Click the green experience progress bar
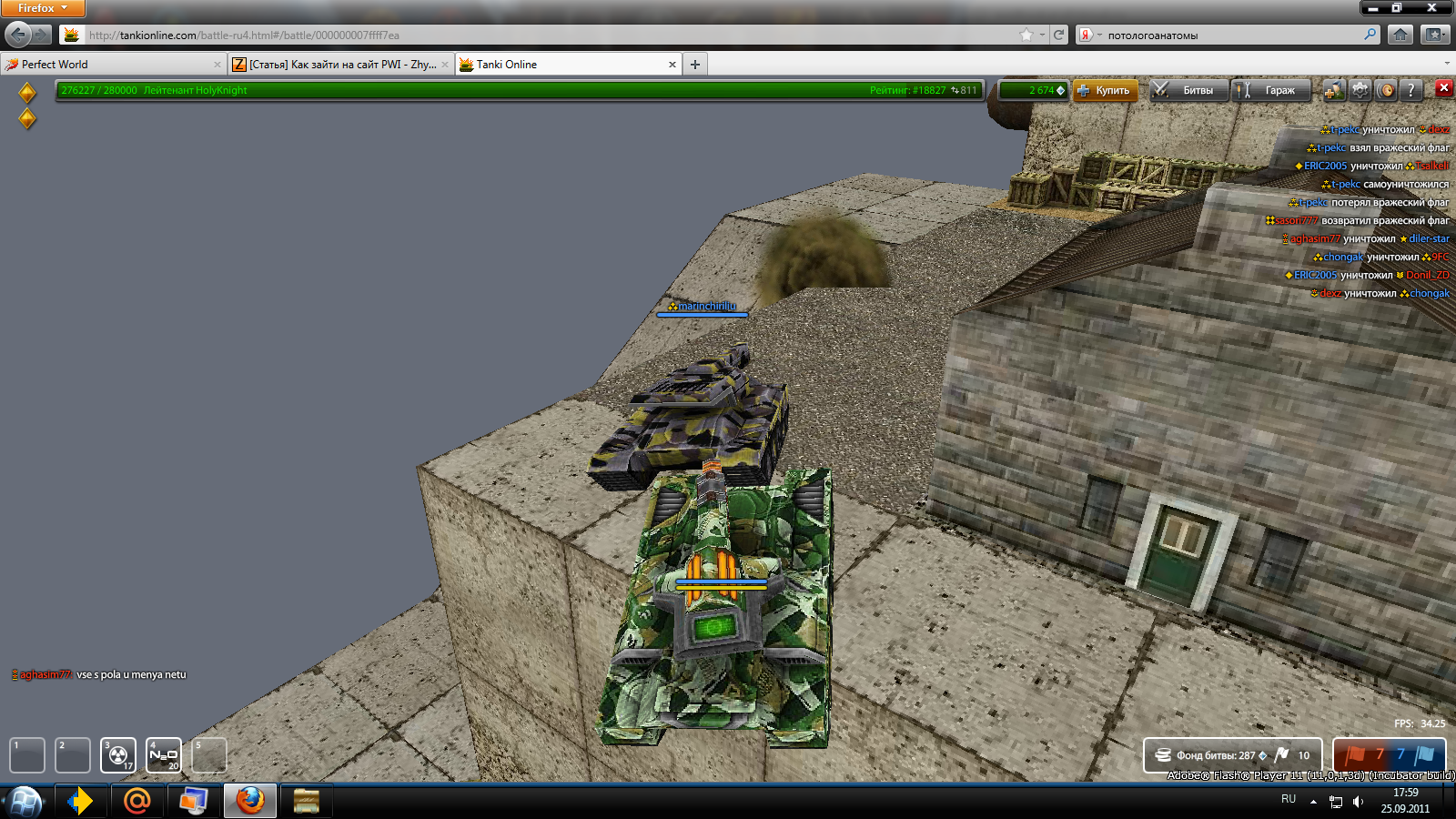This screenshot has height=819, width=1456. (520, 90)
